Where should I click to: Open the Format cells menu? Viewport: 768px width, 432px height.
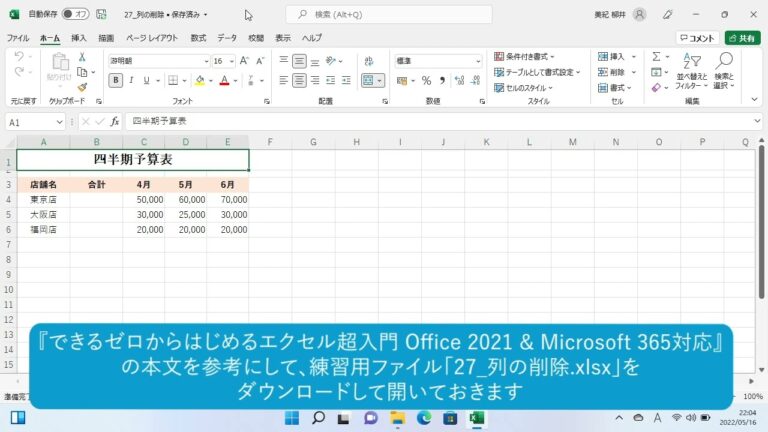[x=615, y=88]
